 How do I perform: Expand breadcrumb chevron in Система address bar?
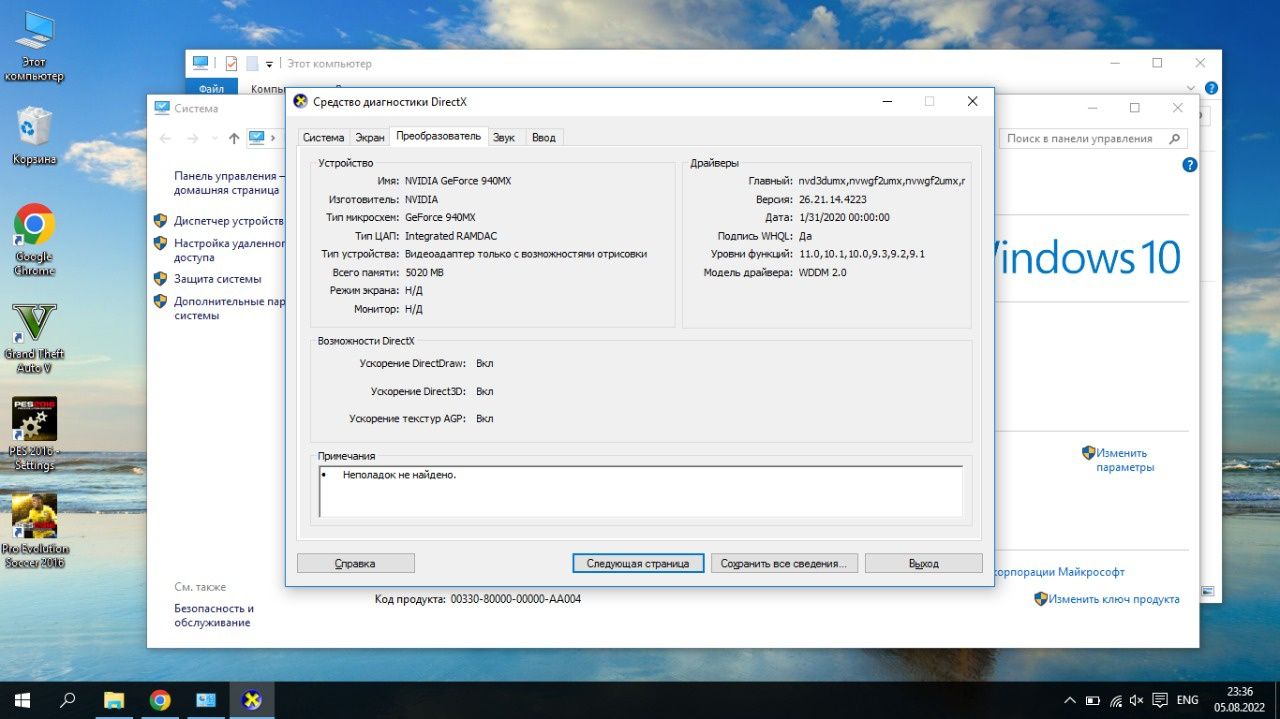[273, 138]
